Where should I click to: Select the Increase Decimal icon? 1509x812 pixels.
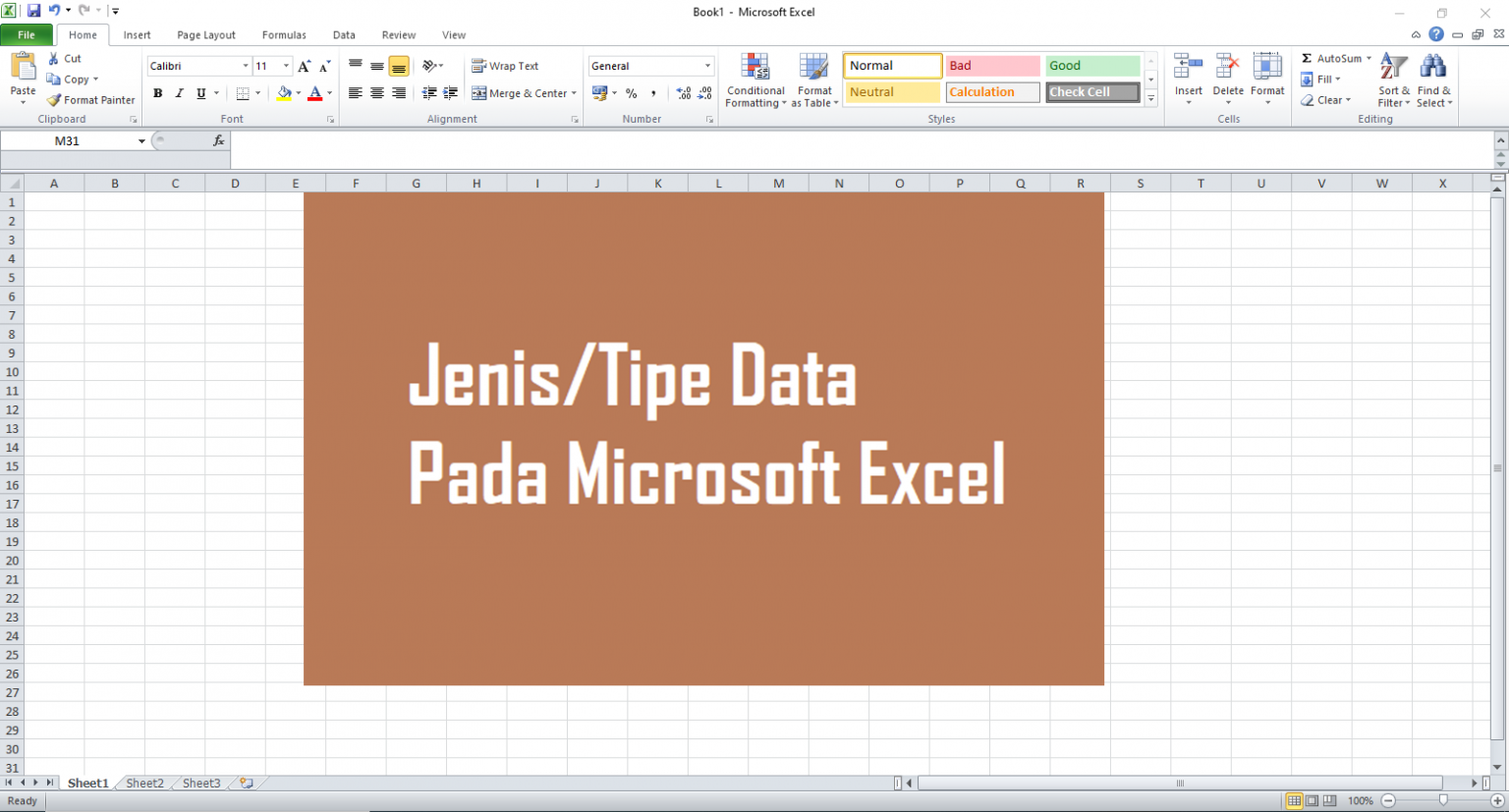[683, 93]
